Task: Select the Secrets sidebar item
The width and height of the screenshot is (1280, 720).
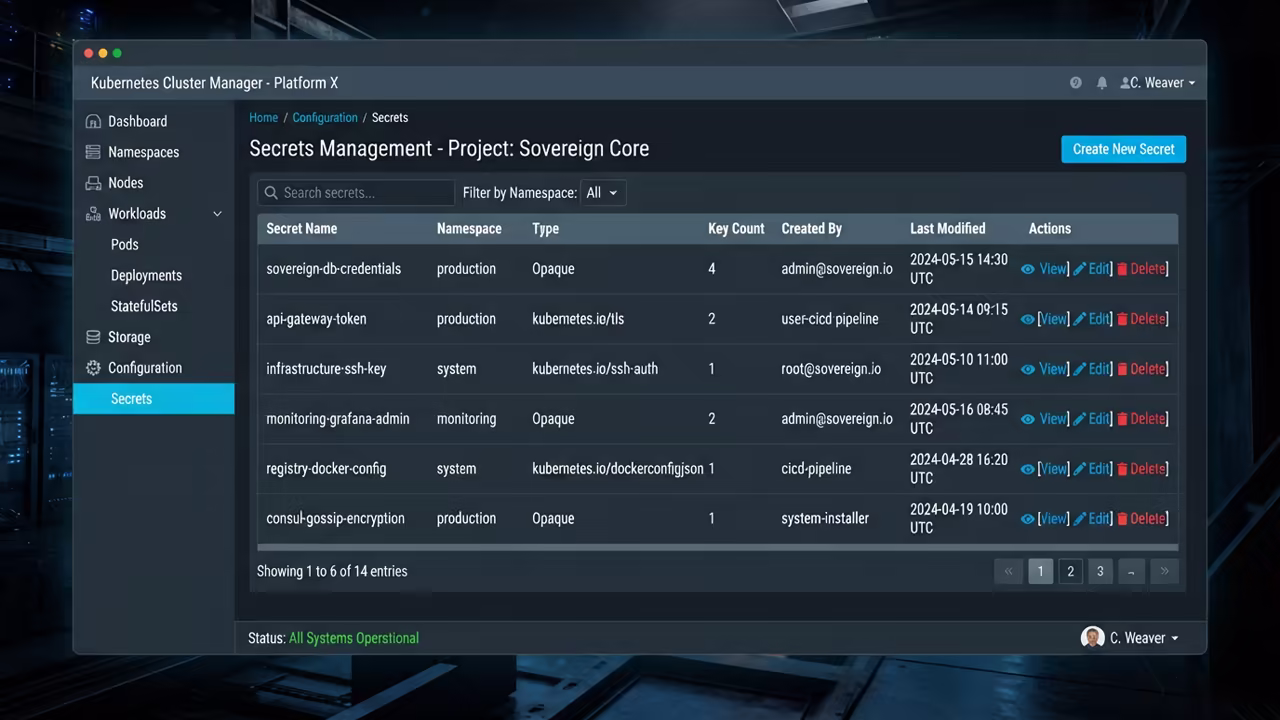Action: point(154,398)
